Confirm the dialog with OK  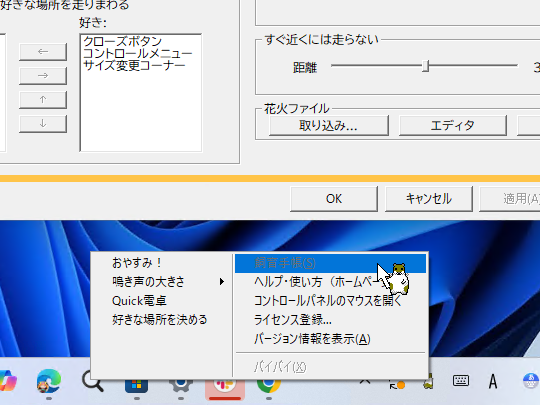tap(334, 199)
